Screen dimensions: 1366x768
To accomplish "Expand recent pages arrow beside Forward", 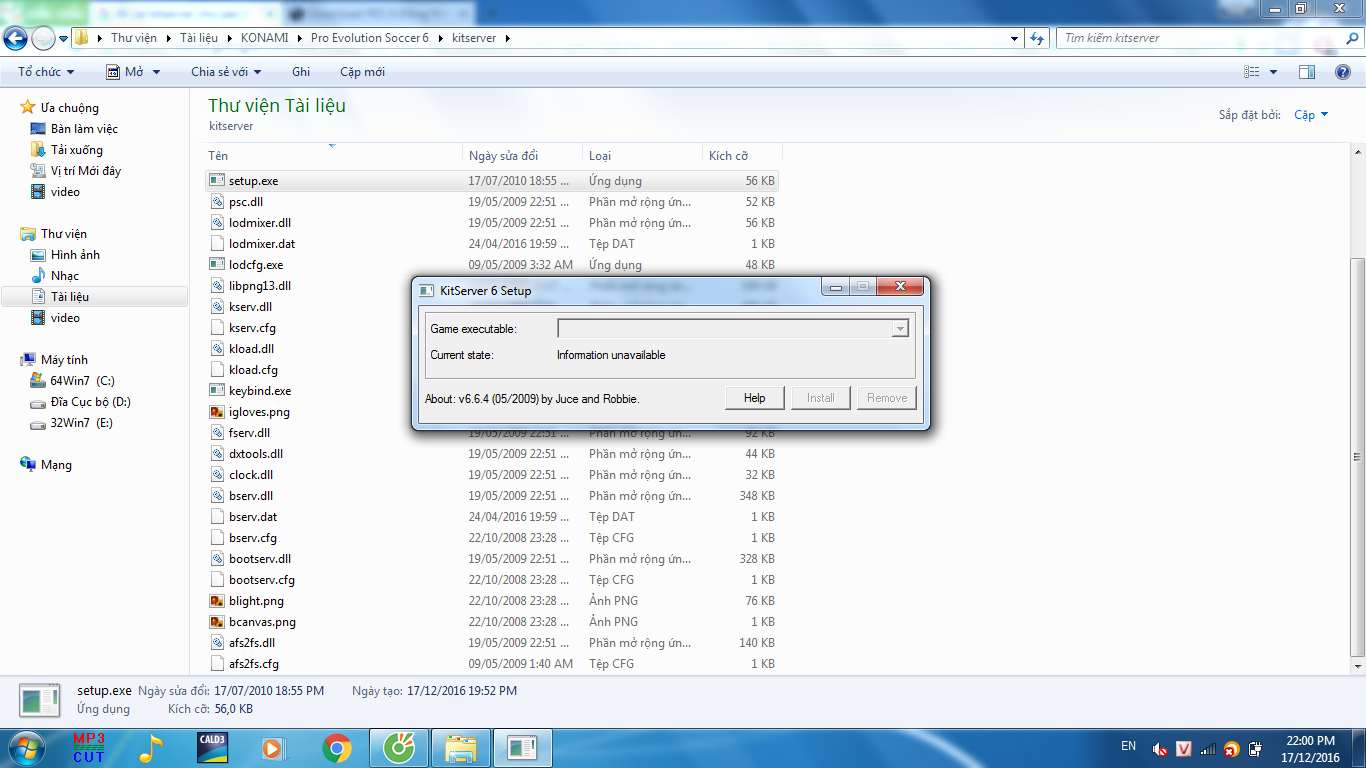I will point(64,38).
